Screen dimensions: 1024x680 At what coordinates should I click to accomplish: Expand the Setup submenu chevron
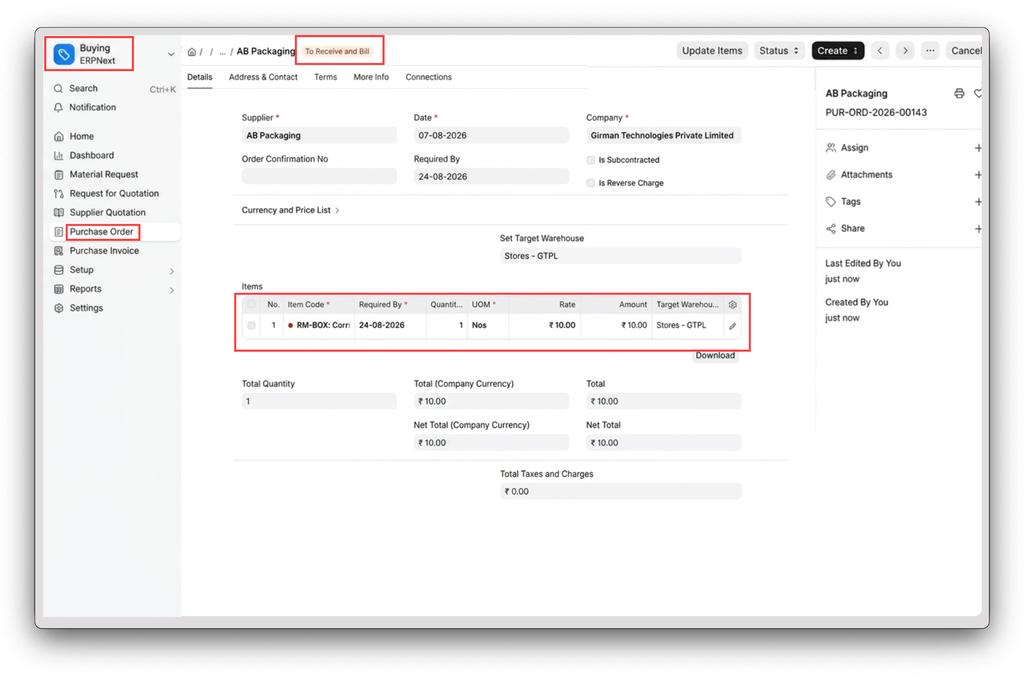pyautogui.click(x=172, y=270)
